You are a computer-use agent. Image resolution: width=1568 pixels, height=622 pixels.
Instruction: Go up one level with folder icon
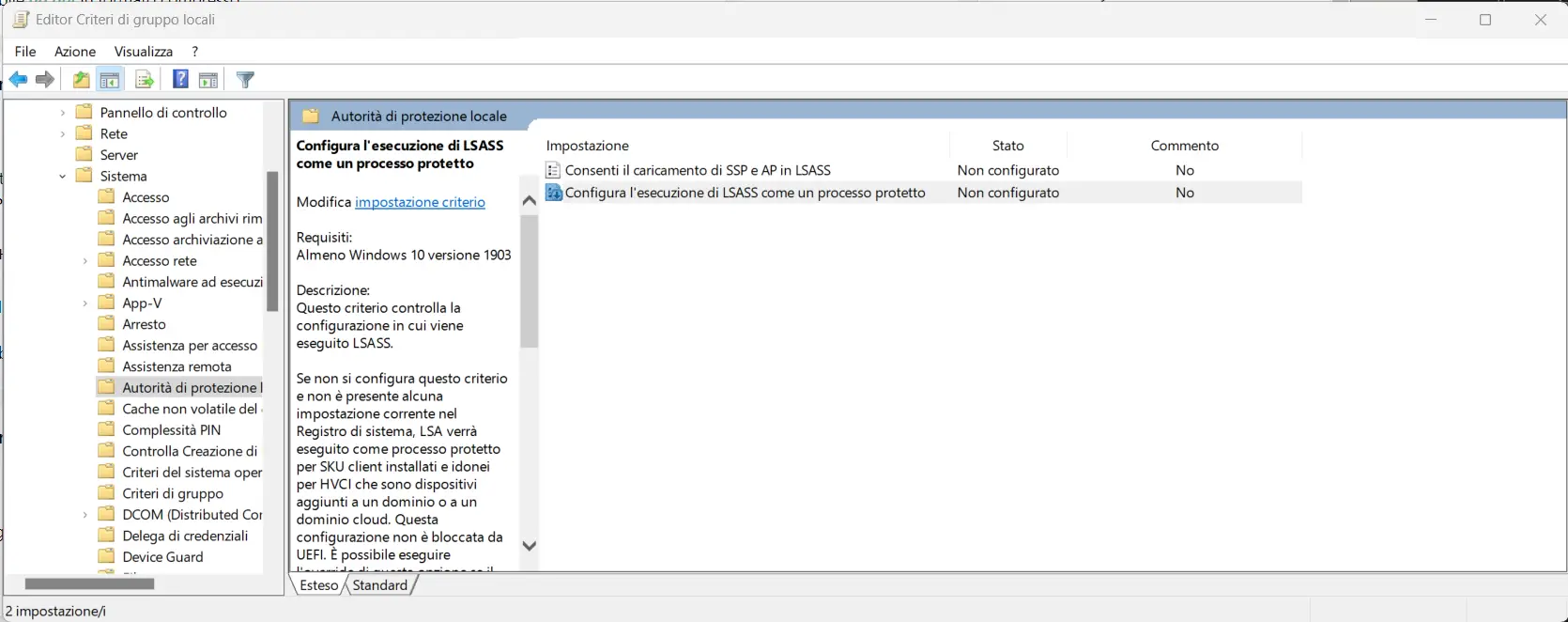82,80
